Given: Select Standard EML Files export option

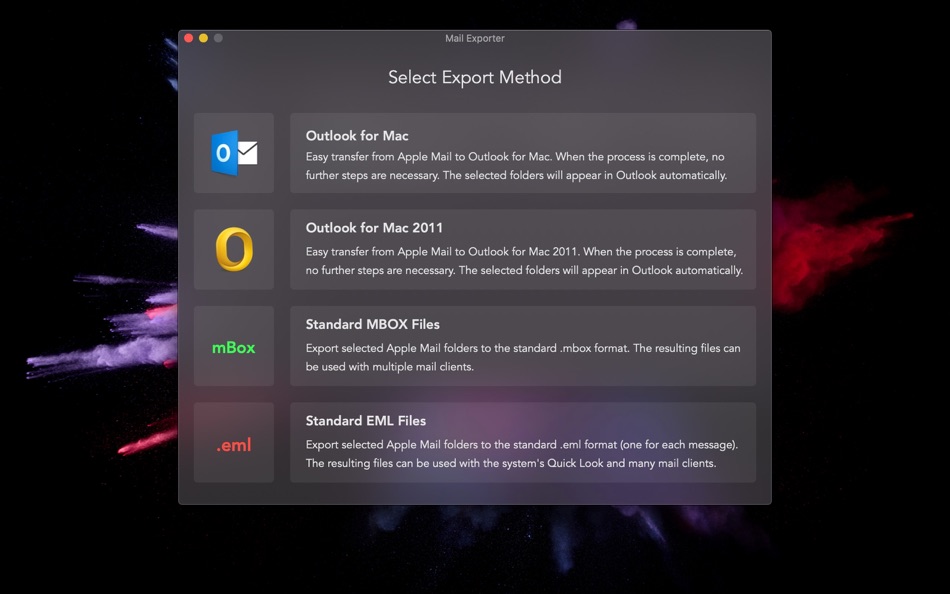Looking at the screenshot, I should [x=523, y=442].
